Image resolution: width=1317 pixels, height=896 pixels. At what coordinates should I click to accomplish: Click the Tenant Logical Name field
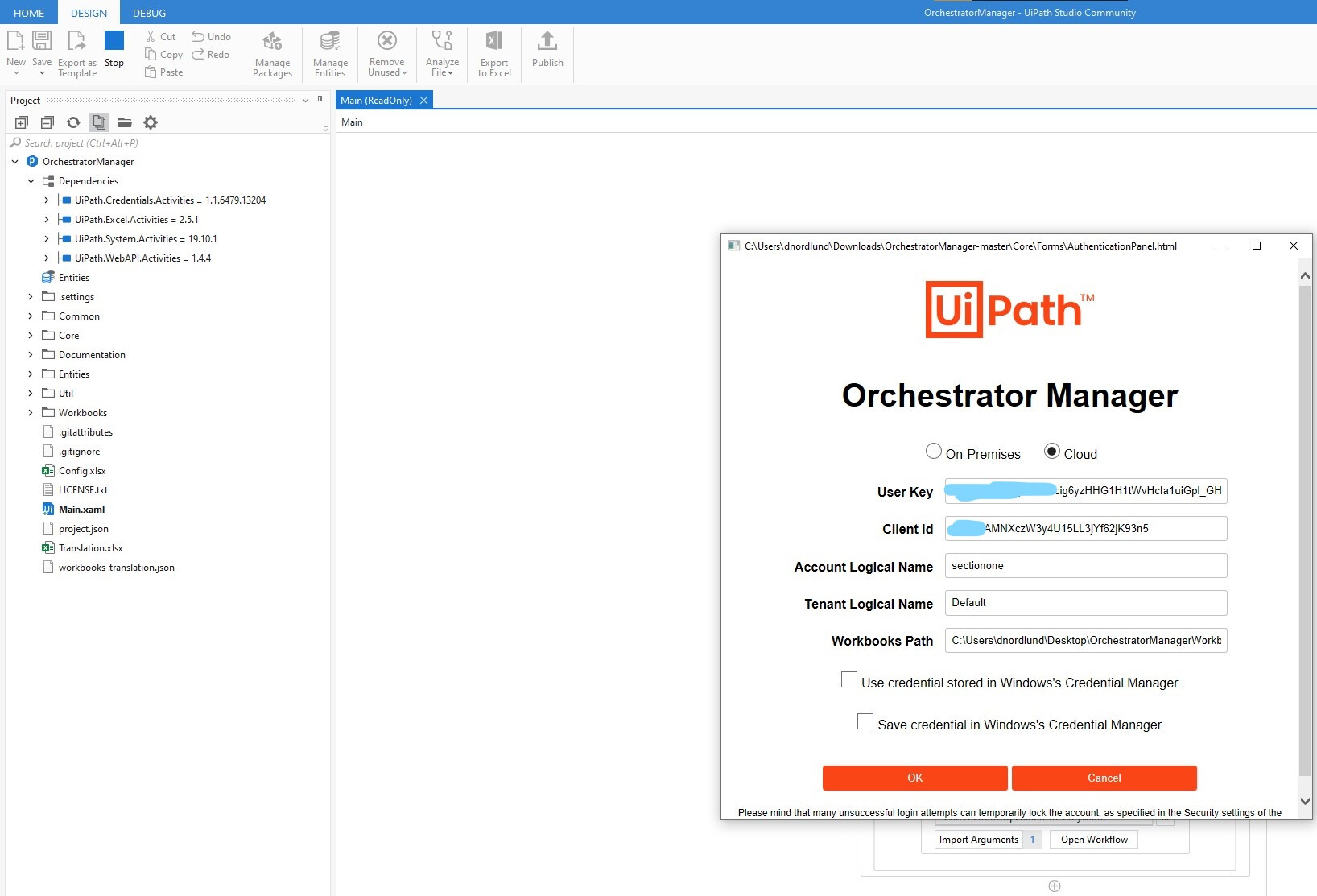click(1086, 603)
